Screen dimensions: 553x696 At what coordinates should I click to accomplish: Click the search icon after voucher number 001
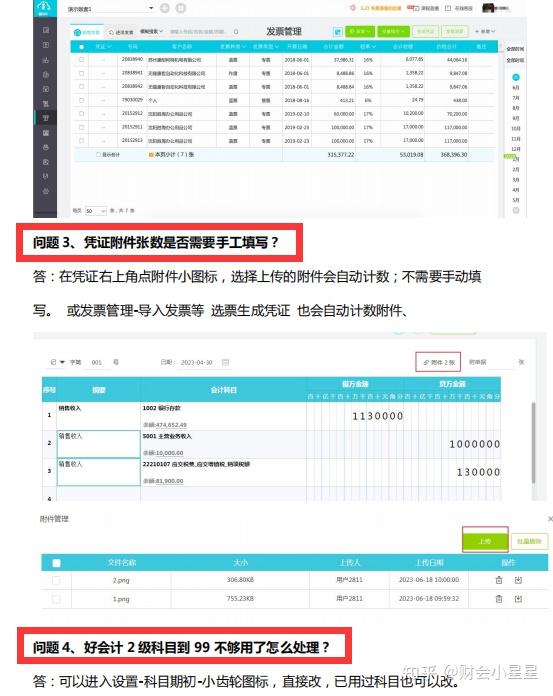coord(116,362)
